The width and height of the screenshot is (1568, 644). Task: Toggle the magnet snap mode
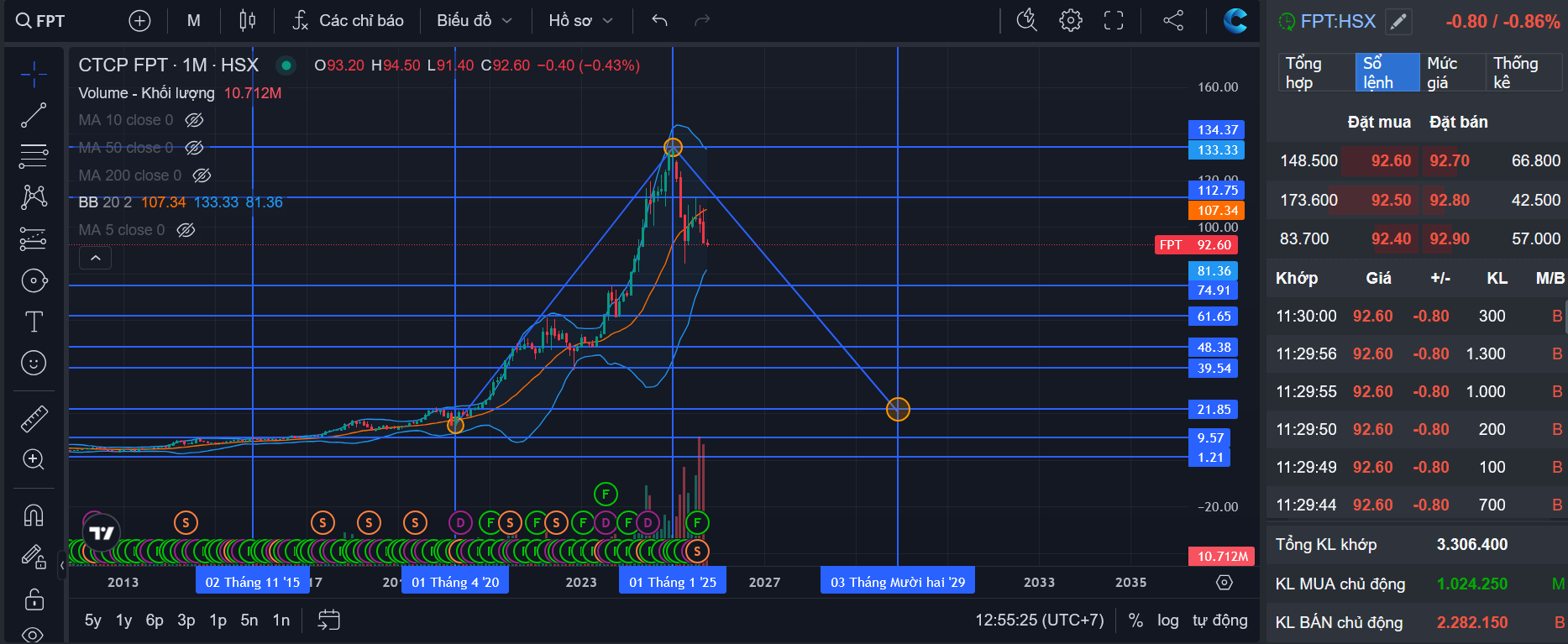click(34, 515)
